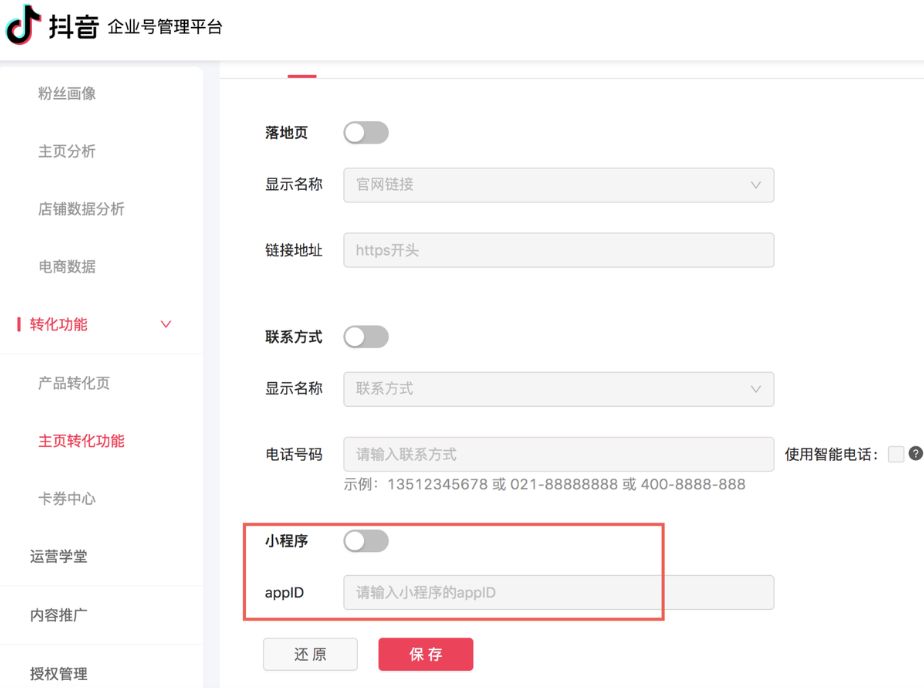Open the 联系方式 display name dropdown
This screenshot has width=924, height=688.
(558, 389)
